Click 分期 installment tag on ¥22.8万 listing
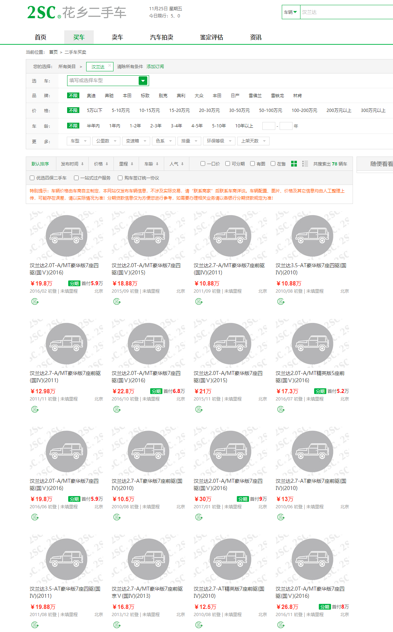Image resolution: width=393 pixels, height=632 pixels. (156, 391)
